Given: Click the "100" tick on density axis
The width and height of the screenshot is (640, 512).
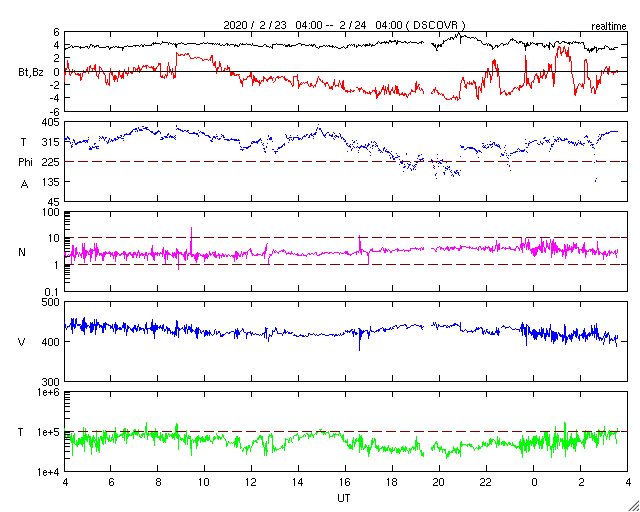Looking at the screenshot, I should click(x=51, y=212).
